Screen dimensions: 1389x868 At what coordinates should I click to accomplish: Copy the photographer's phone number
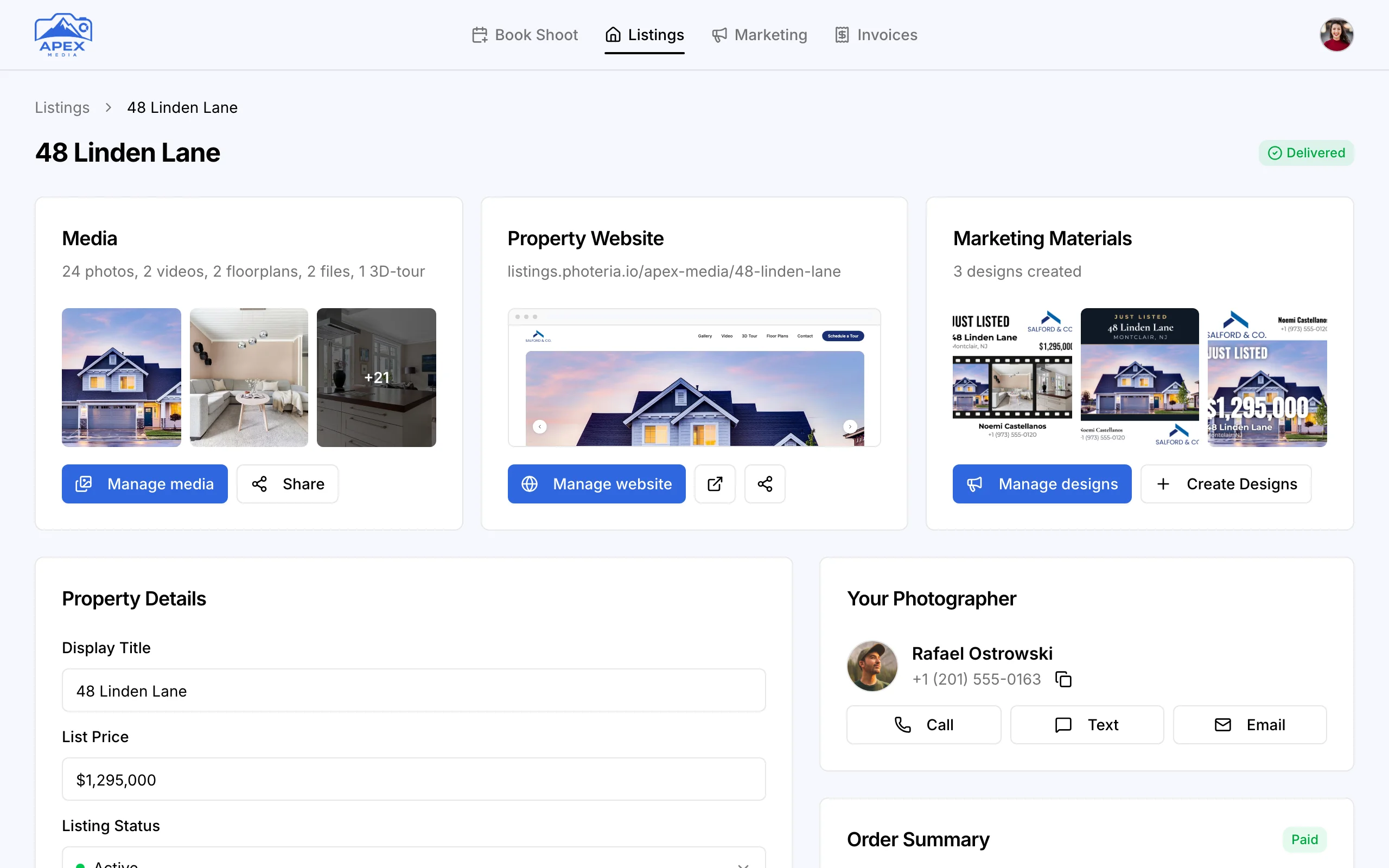1063,679
